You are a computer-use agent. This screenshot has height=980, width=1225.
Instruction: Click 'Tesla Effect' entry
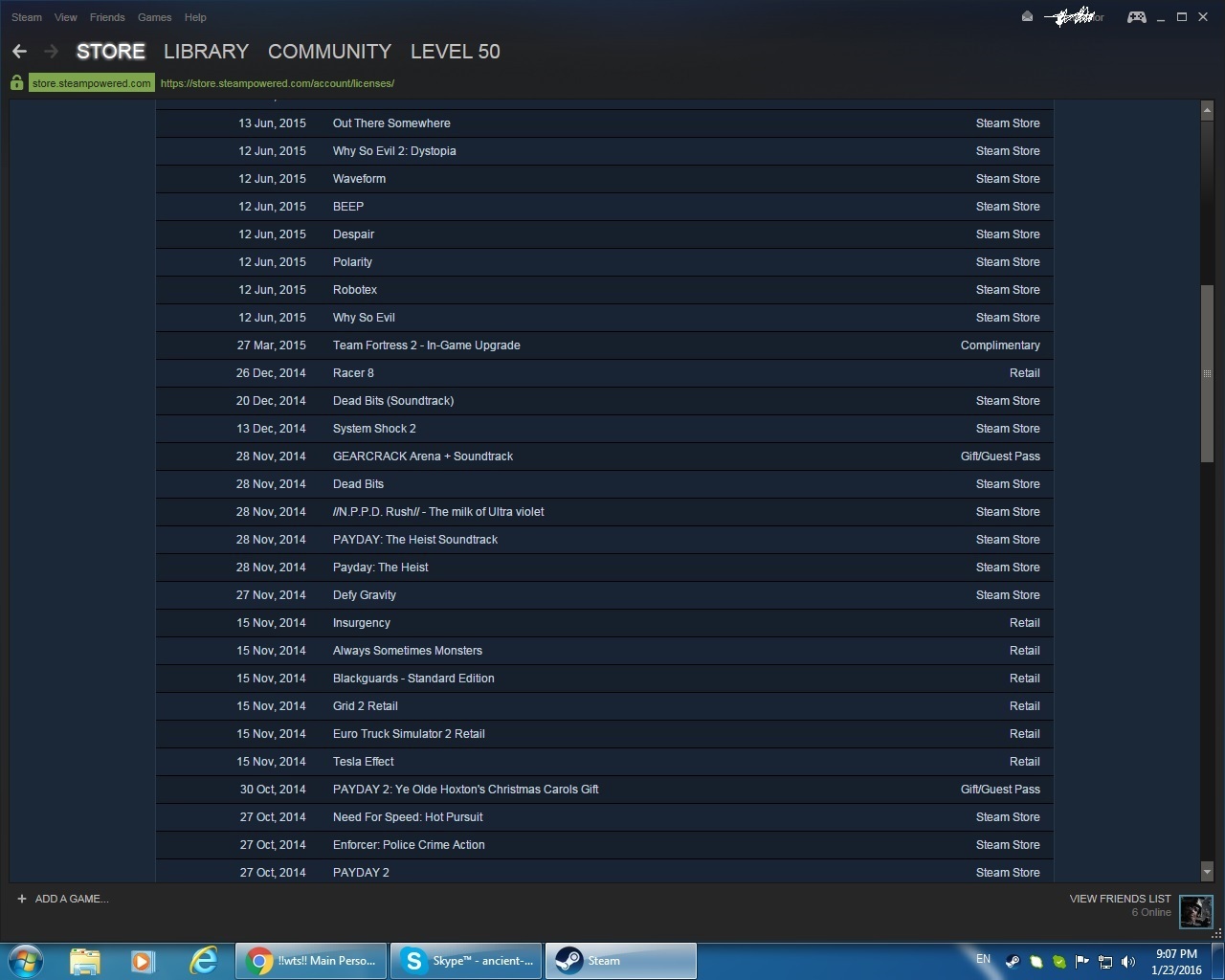(x=604, y=762)
